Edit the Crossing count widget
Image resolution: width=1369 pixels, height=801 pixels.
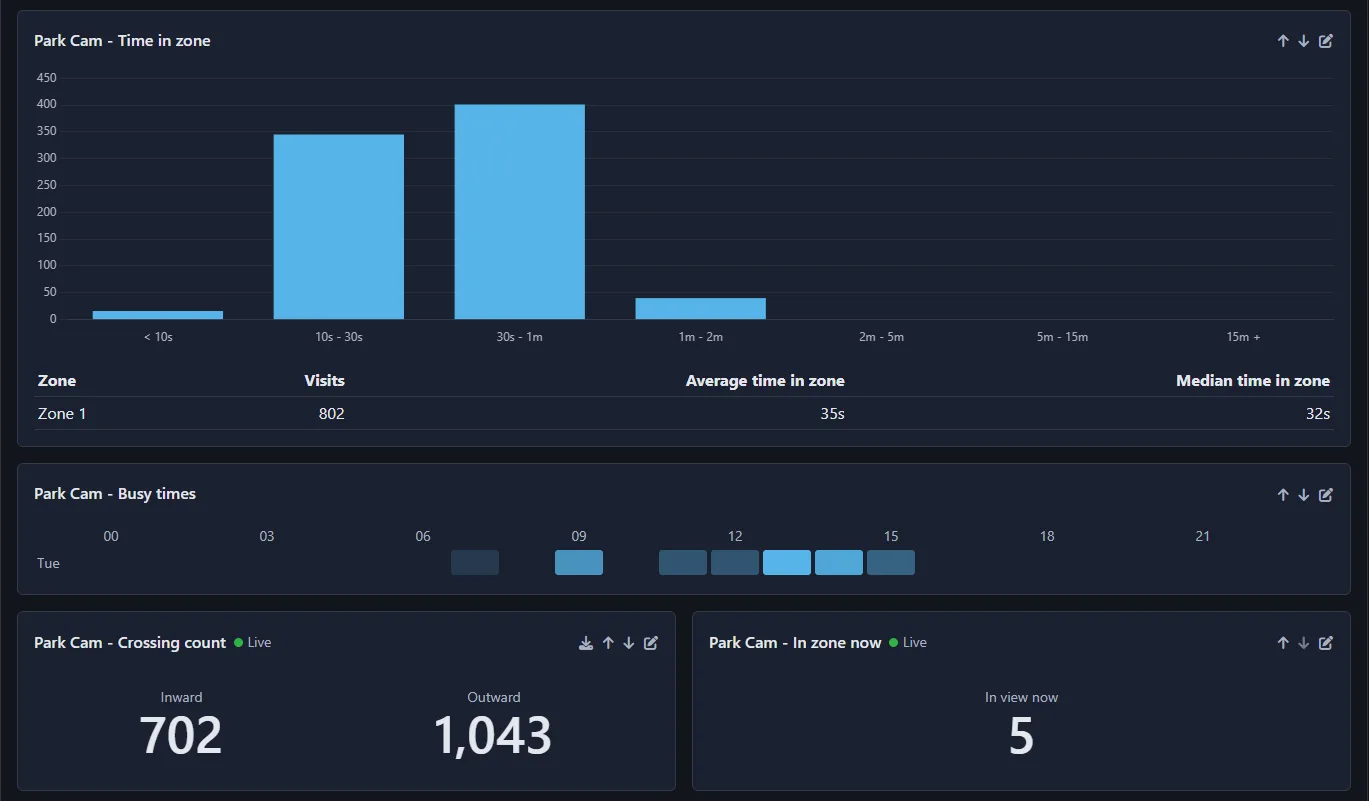click(x=651, y=643)
